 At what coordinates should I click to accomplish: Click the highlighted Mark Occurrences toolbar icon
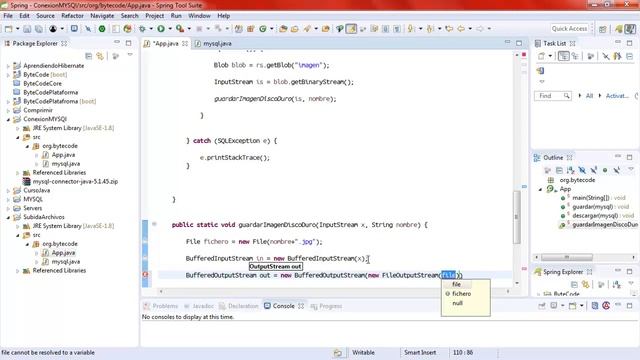(351, 29)
